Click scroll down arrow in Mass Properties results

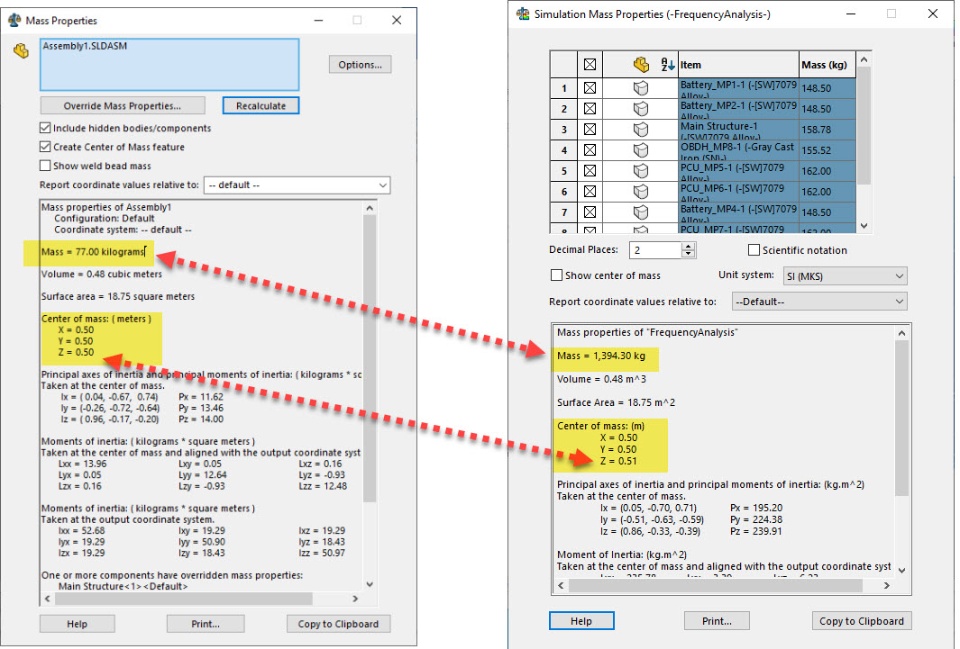coord(369,584)
